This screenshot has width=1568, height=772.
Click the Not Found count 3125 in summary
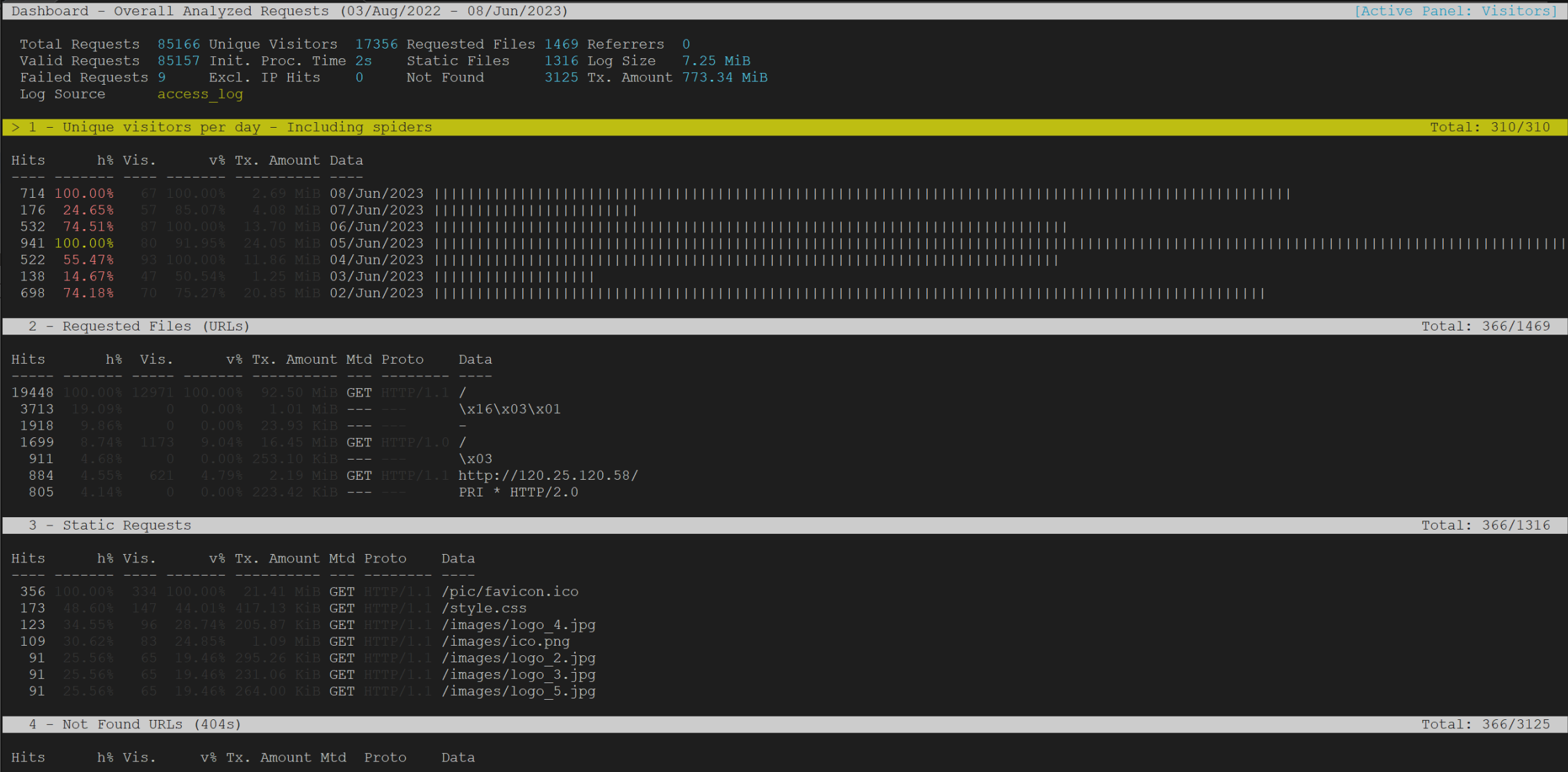click(561, 78)
